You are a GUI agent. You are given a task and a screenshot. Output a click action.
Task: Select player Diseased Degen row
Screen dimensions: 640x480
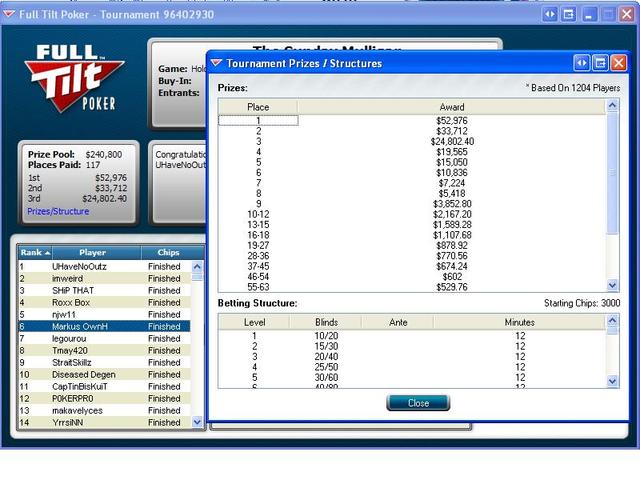104,374
